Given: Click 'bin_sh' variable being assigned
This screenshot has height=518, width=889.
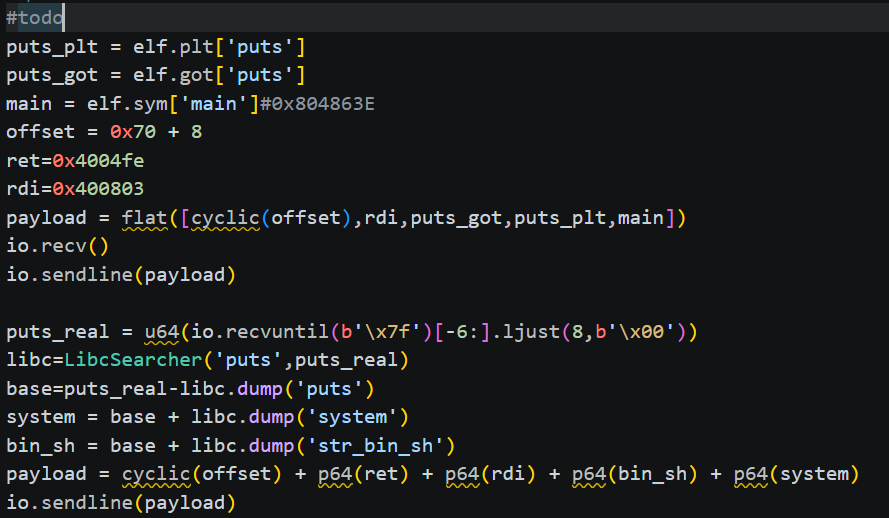Looking at the screenshot, I should (40, 446).
